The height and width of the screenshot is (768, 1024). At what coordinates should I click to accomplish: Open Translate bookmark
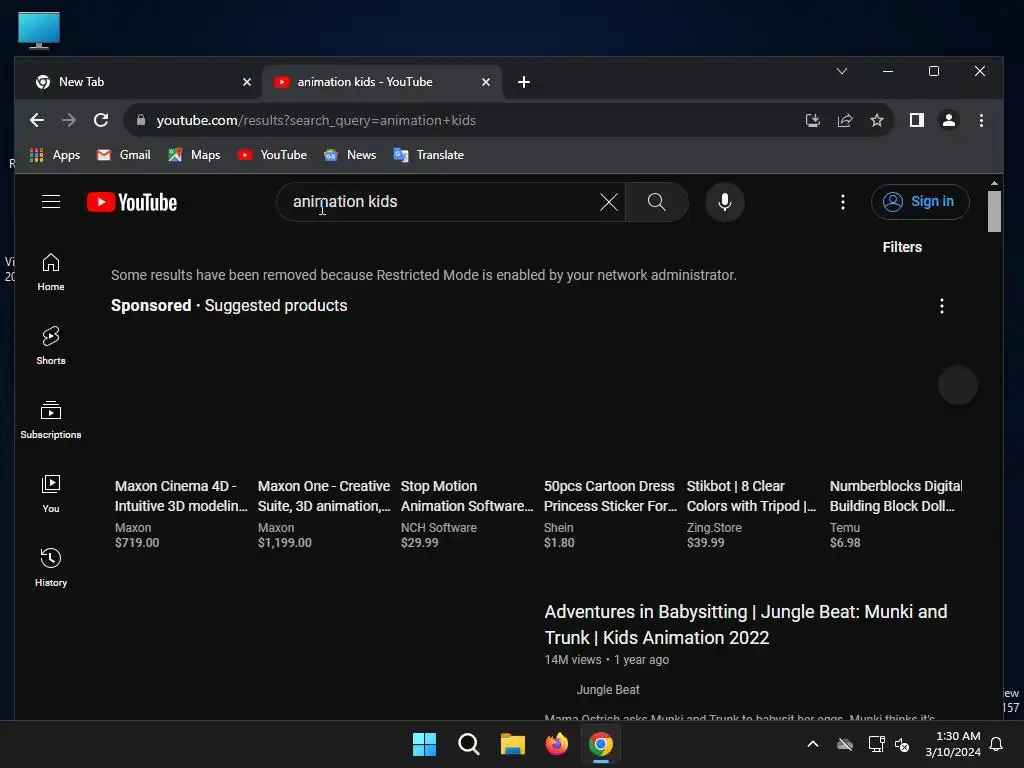click(x=429, y=155)
